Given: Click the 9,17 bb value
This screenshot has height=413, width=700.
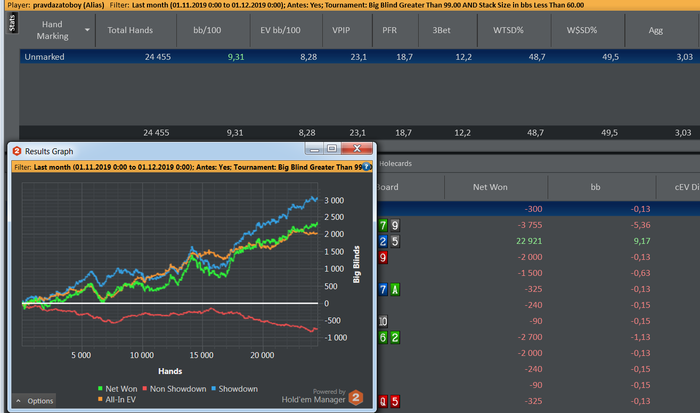Looking at the screenshot, I should [642, 241].
